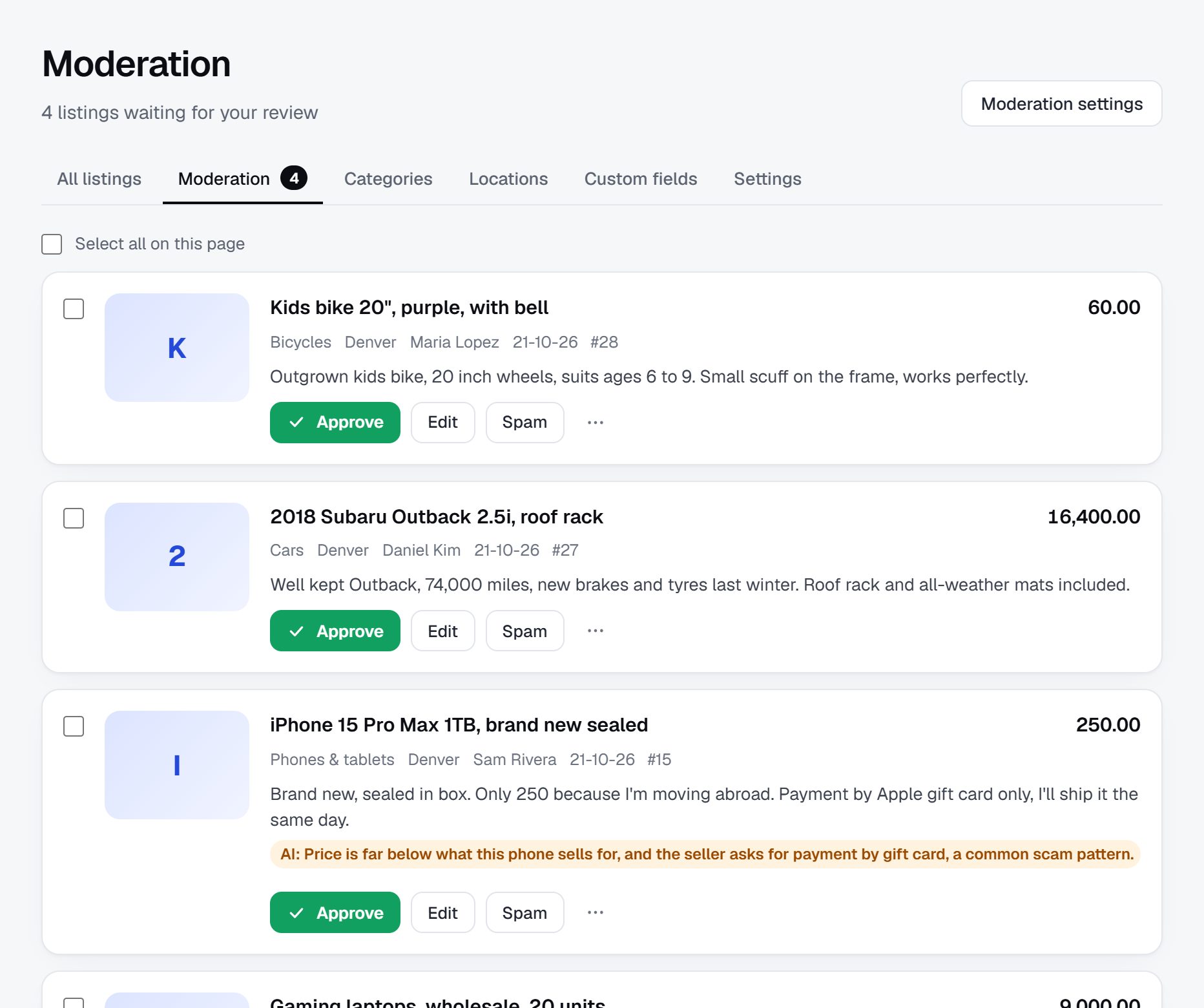Switch to the Settings tab
Viewport: 1204px width, 1008px height.
point(767,179)
